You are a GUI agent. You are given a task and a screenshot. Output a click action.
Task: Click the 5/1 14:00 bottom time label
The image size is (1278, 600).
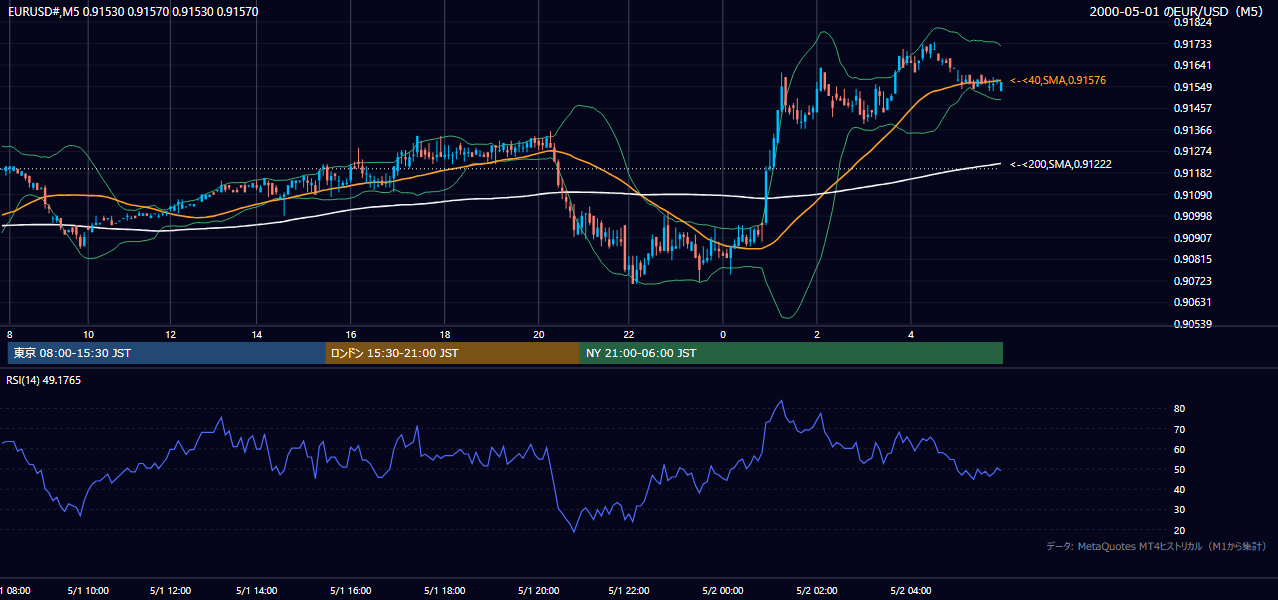coord(257,590)
